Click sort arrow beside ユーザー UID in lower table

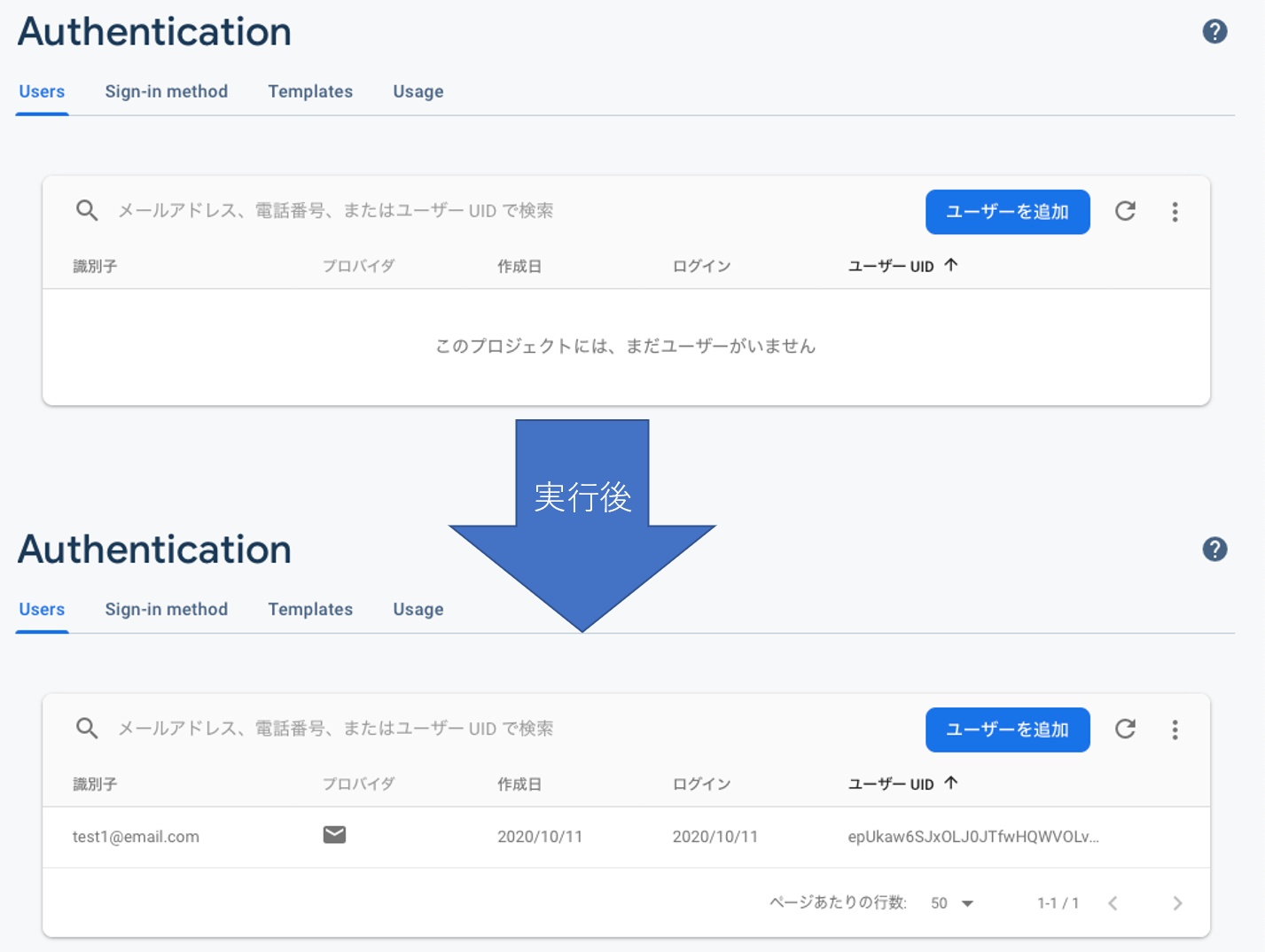(x=951, y=782)
